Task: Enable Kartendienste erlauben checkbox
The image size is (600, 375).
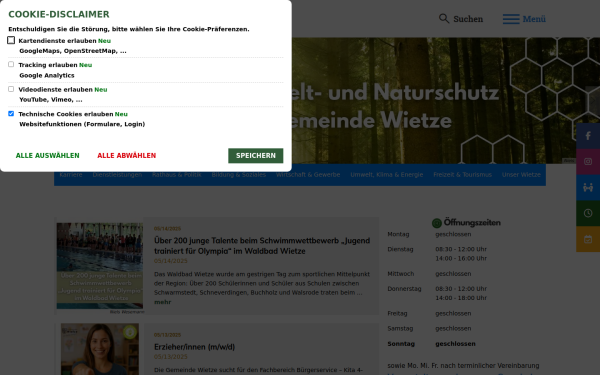Action: coord(11,40)
